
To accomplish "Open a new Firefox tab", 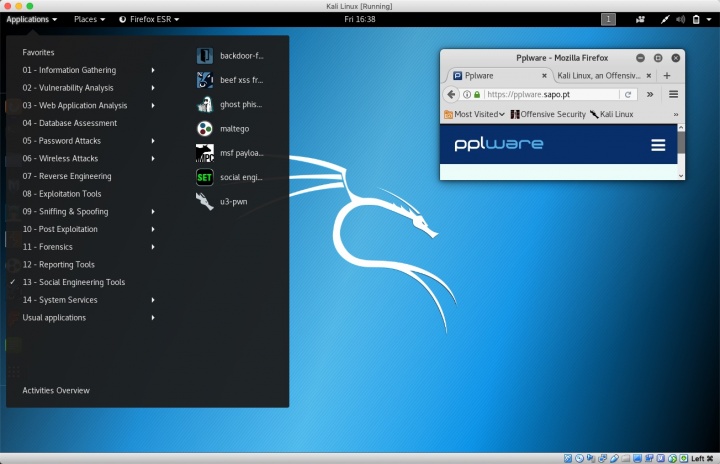I will point(667,75).
